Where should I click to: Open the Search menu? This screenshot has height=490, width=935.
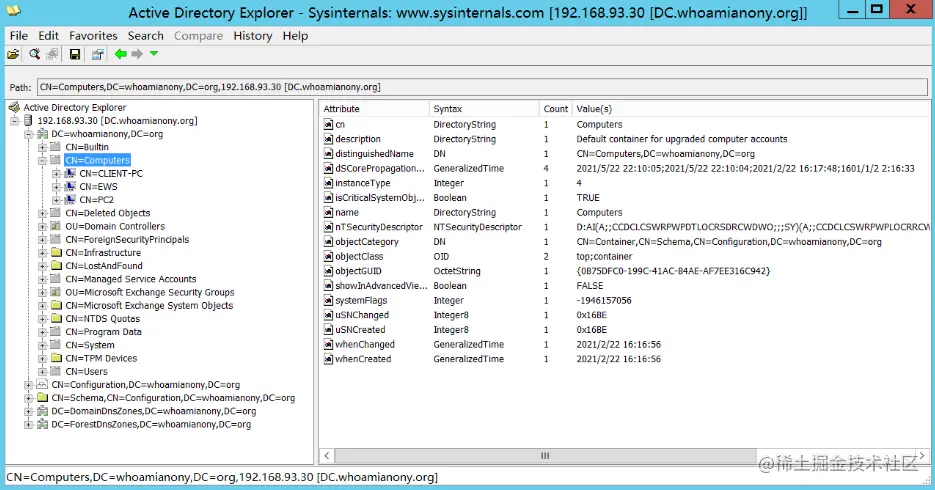(145, 36)
